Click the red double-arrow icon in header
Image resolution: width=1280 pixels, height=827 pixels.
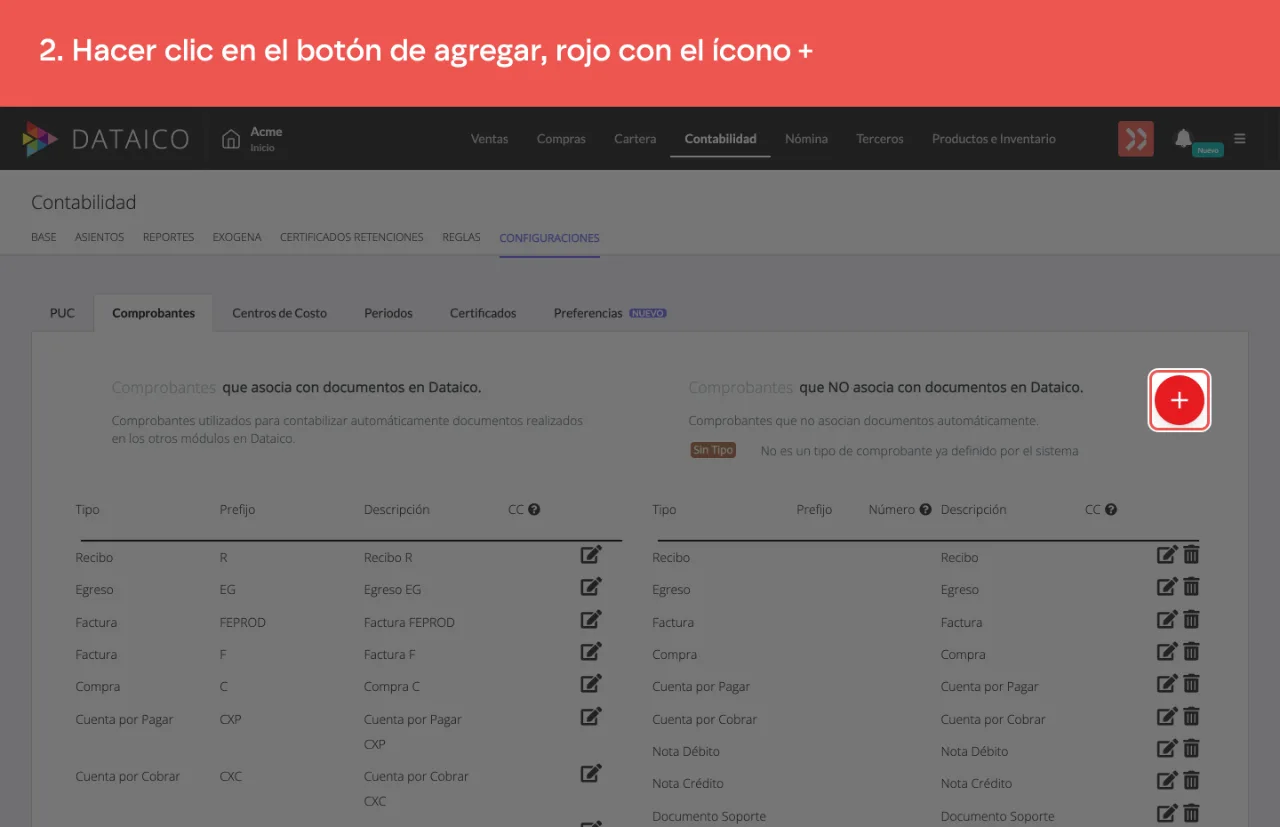[x=1136, y=139]
